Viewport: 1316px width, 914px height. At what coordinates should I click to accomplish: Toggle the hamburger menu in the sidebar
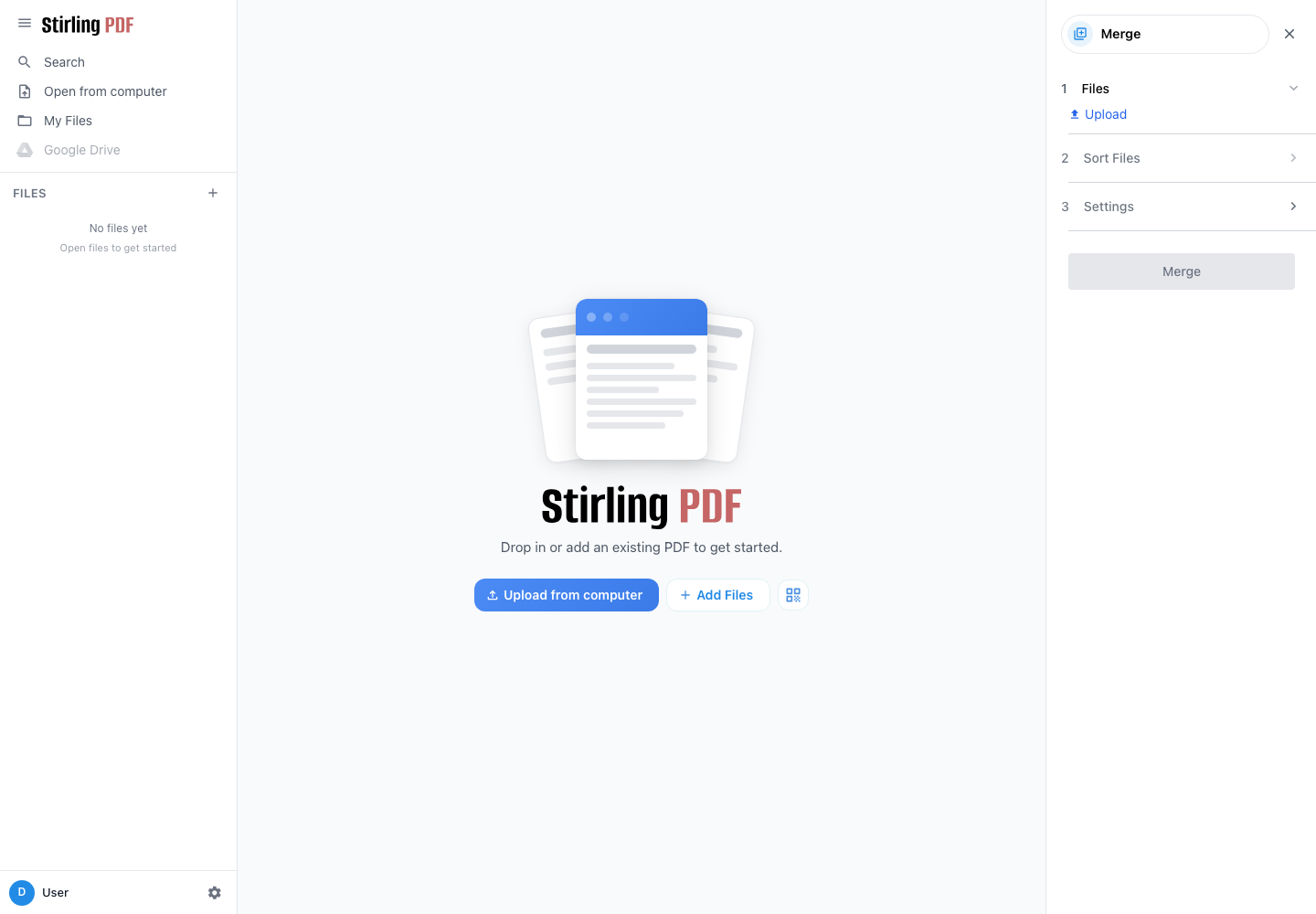click(x=25, y=24)
